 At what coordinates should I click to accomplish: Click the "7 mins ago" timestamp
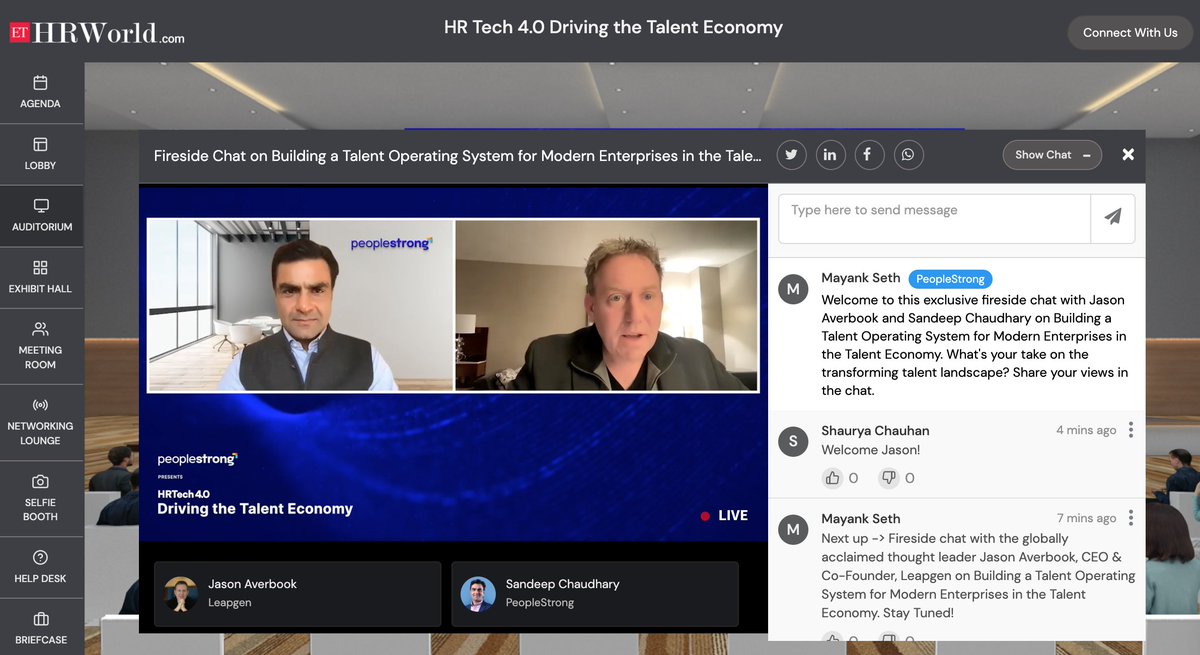1086,518
